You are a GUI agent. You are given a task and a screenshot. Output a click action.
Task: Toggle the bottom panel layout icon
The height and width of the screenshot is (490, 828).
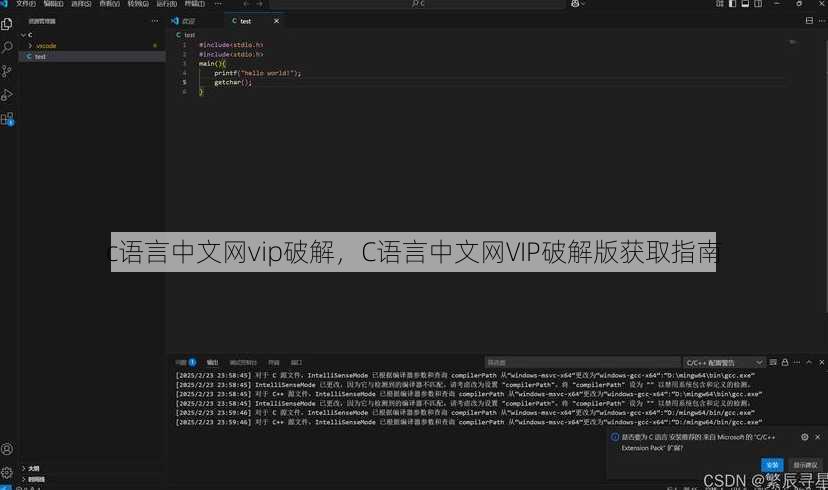pyautogui.click(x=745, y=4)
